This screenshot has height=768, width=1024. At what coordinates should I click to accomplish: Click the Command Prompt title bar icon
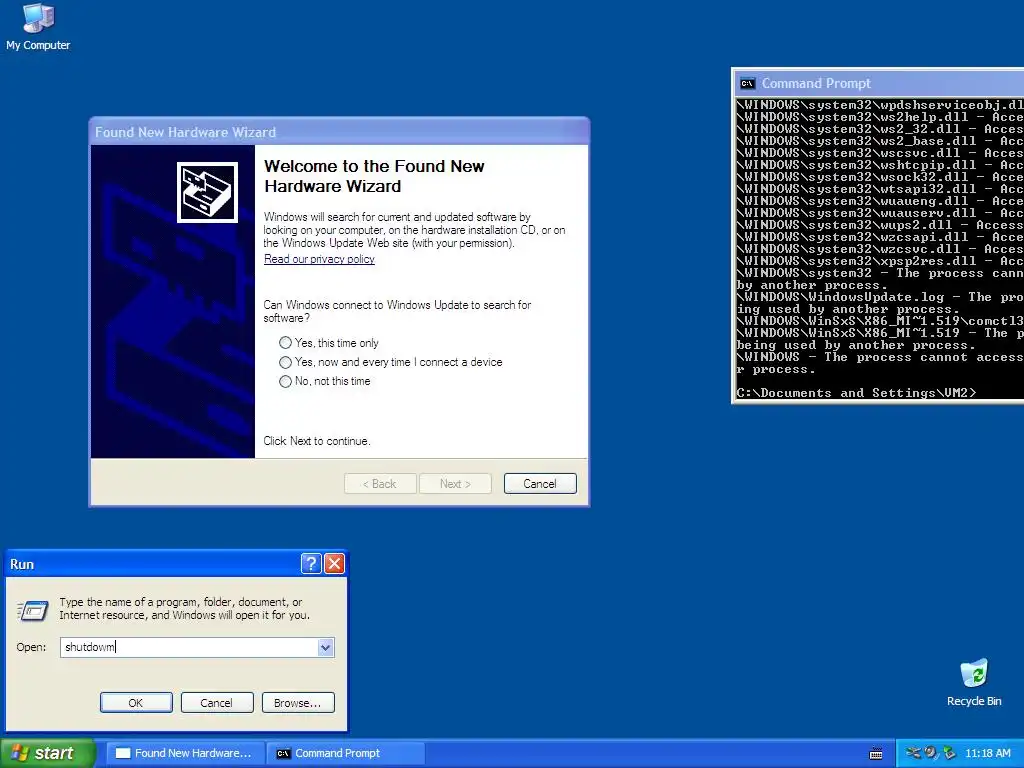pyautogui.click(x=747, y=84)
